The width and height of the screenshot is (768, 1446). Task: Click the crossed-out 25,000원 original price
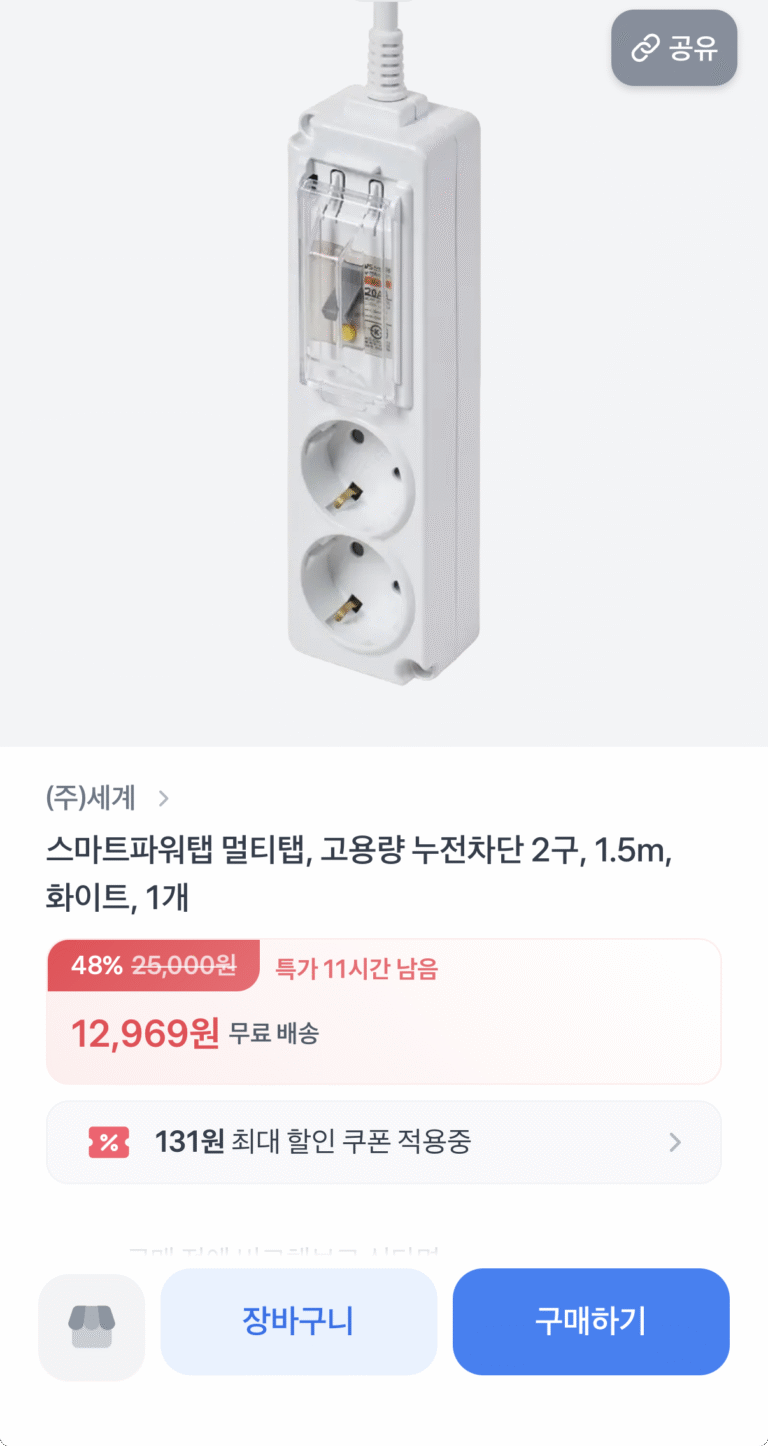(x=184, y=966)
